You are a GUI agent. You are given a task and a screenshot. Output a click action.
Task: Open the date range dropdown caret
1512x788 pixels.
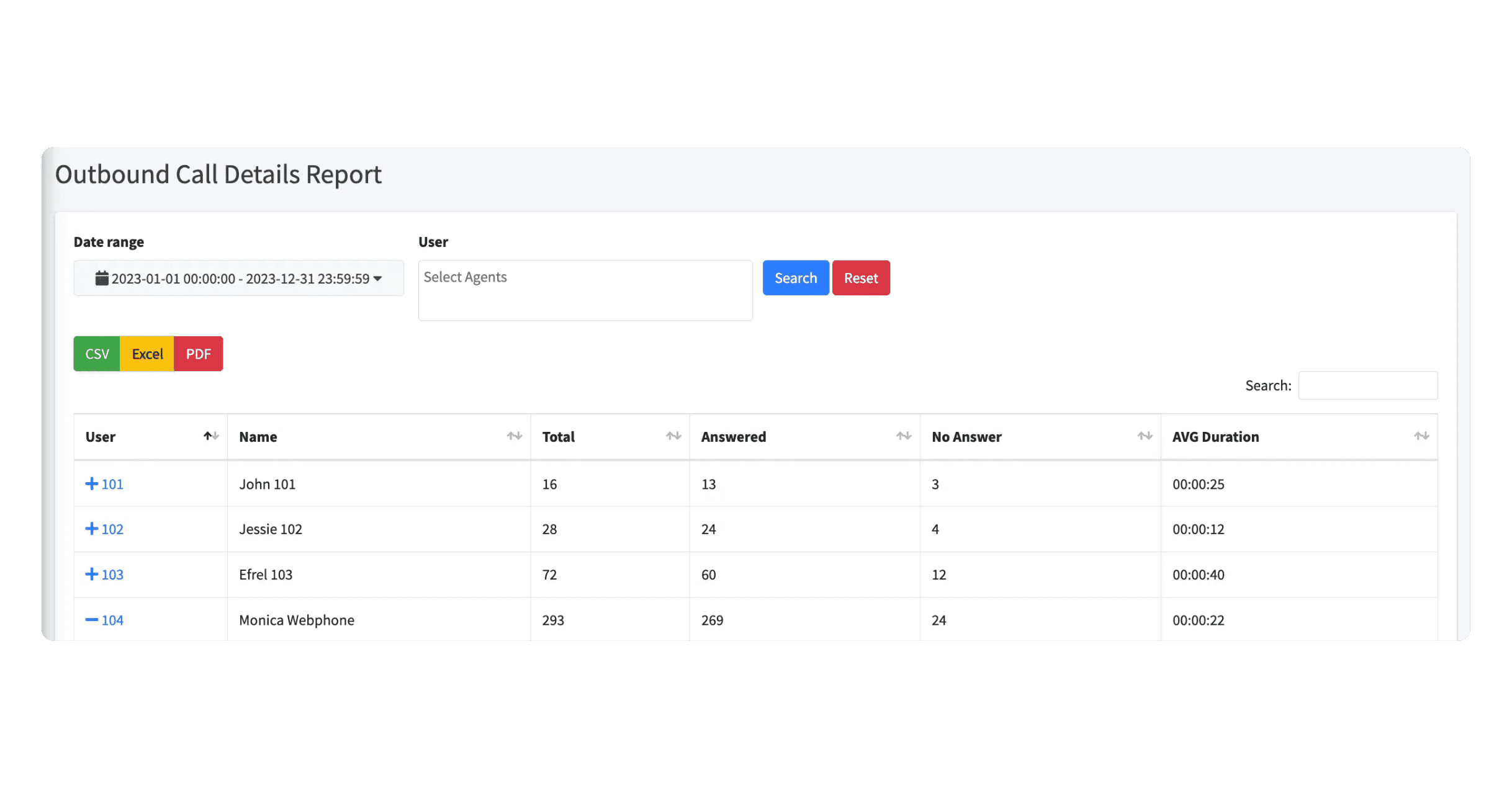[377, 279]
